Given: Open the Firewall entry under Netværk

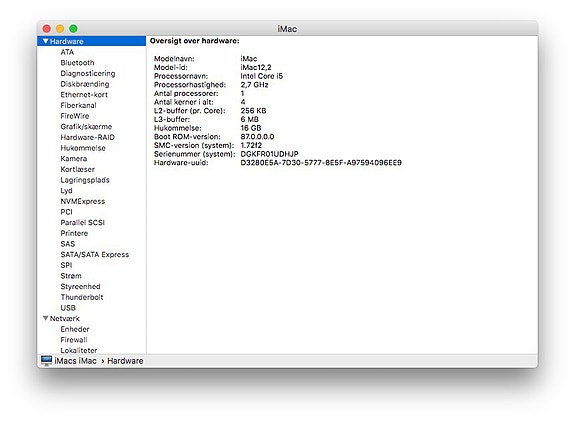Looking at the screenshot, I should [74, 340].
